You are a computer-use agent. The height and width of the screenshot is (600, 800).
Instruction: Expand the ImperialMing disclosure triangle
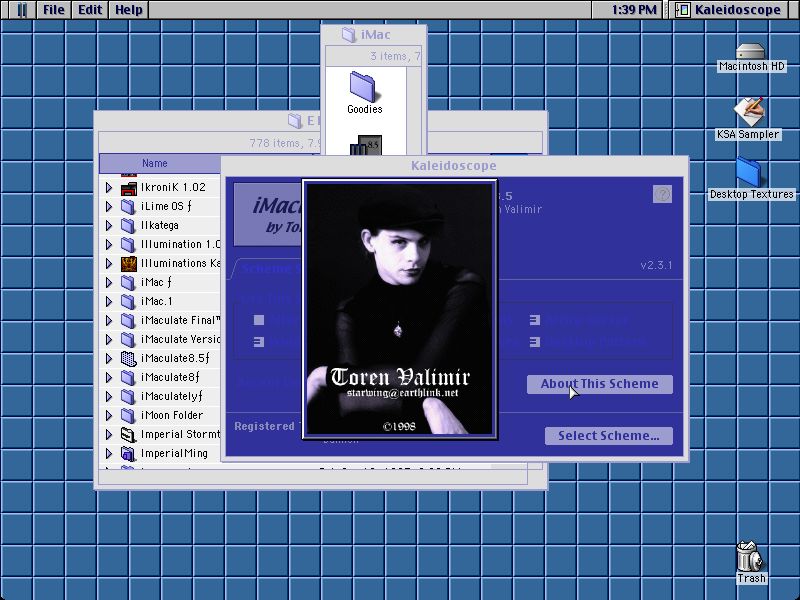coord(109,454)
